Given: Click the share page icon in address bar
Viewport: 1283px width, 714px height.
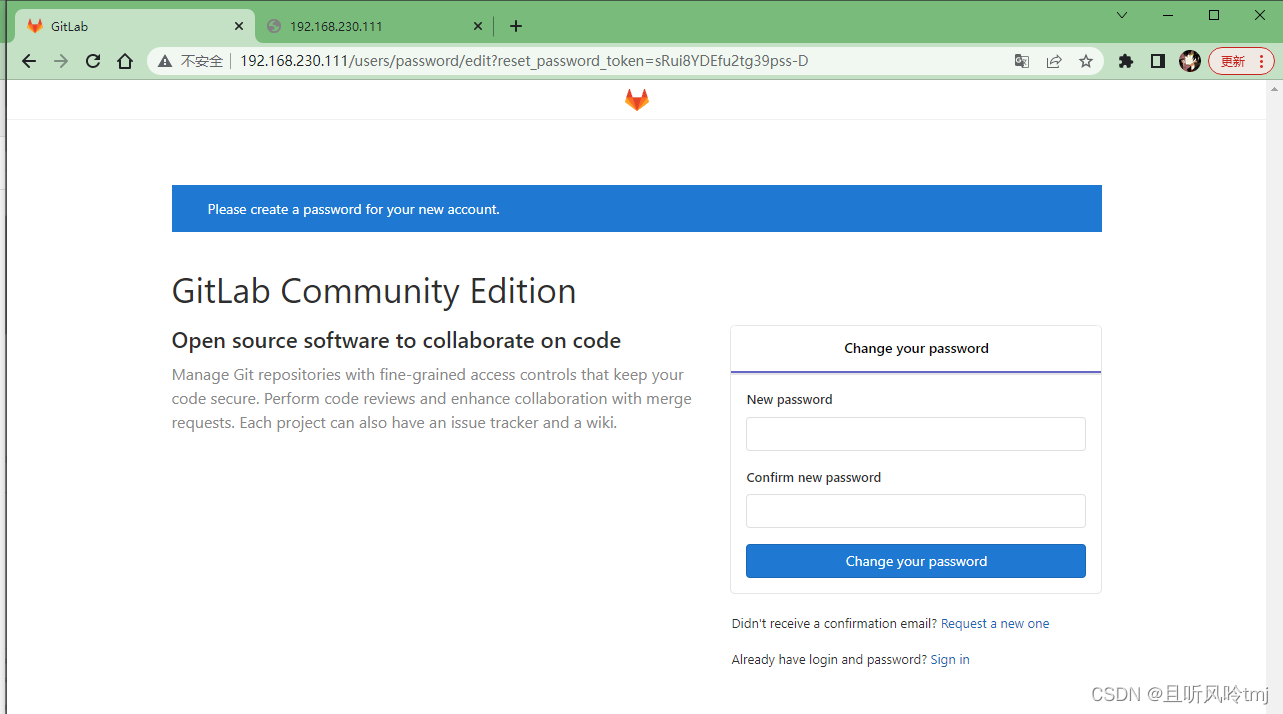Looking at the screenshot, I should (1054, 61).
